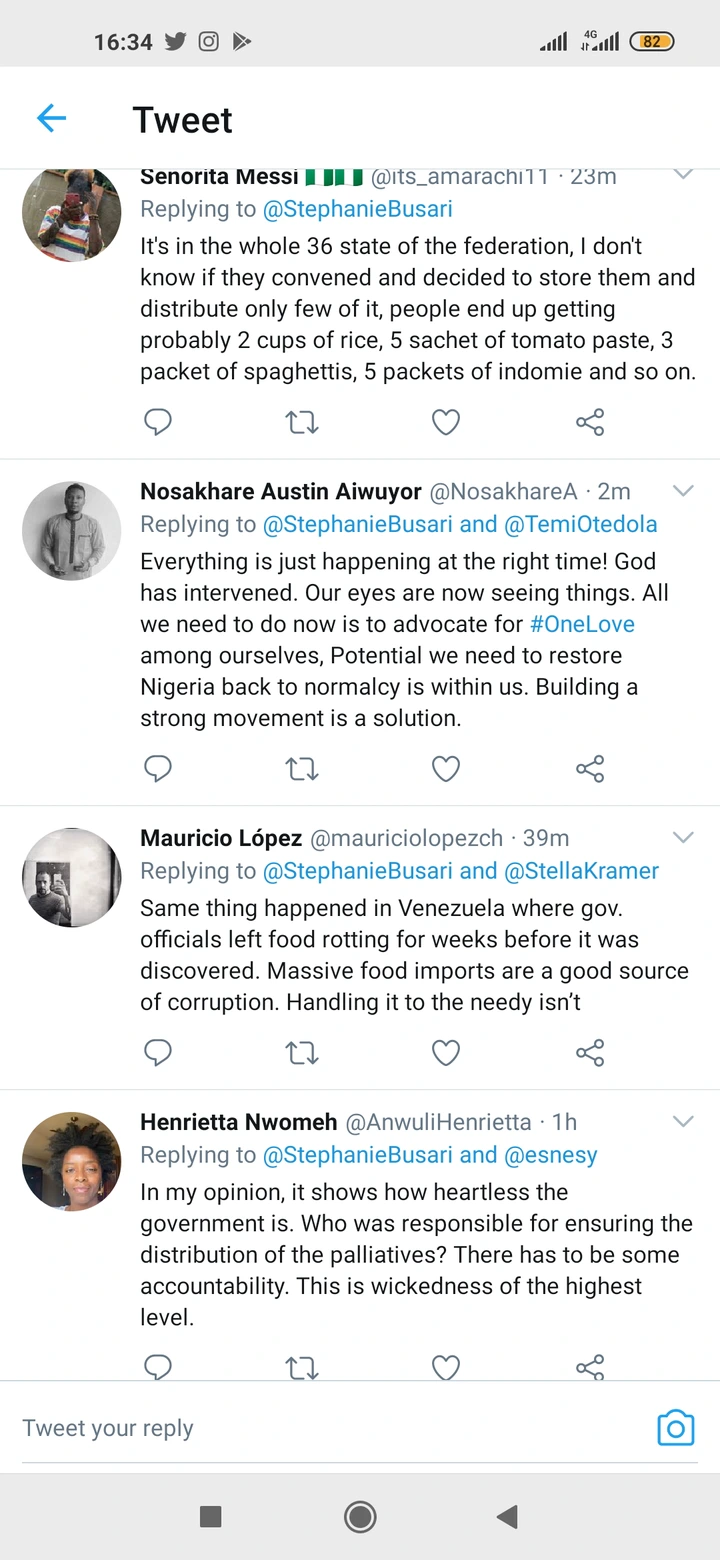Screen dimensions: 720x1560
Task: Share Senorita Messi's tweet
Action: tap(590, 422)
